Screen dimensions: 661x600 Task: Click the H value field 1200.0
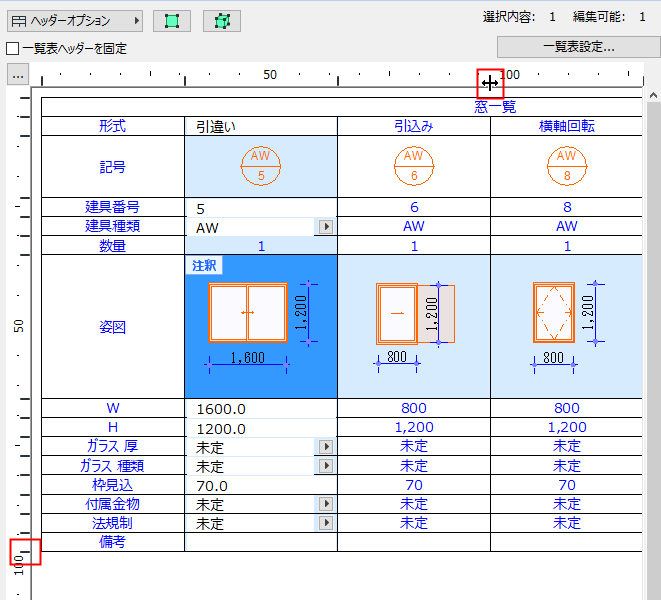(261, 428)
